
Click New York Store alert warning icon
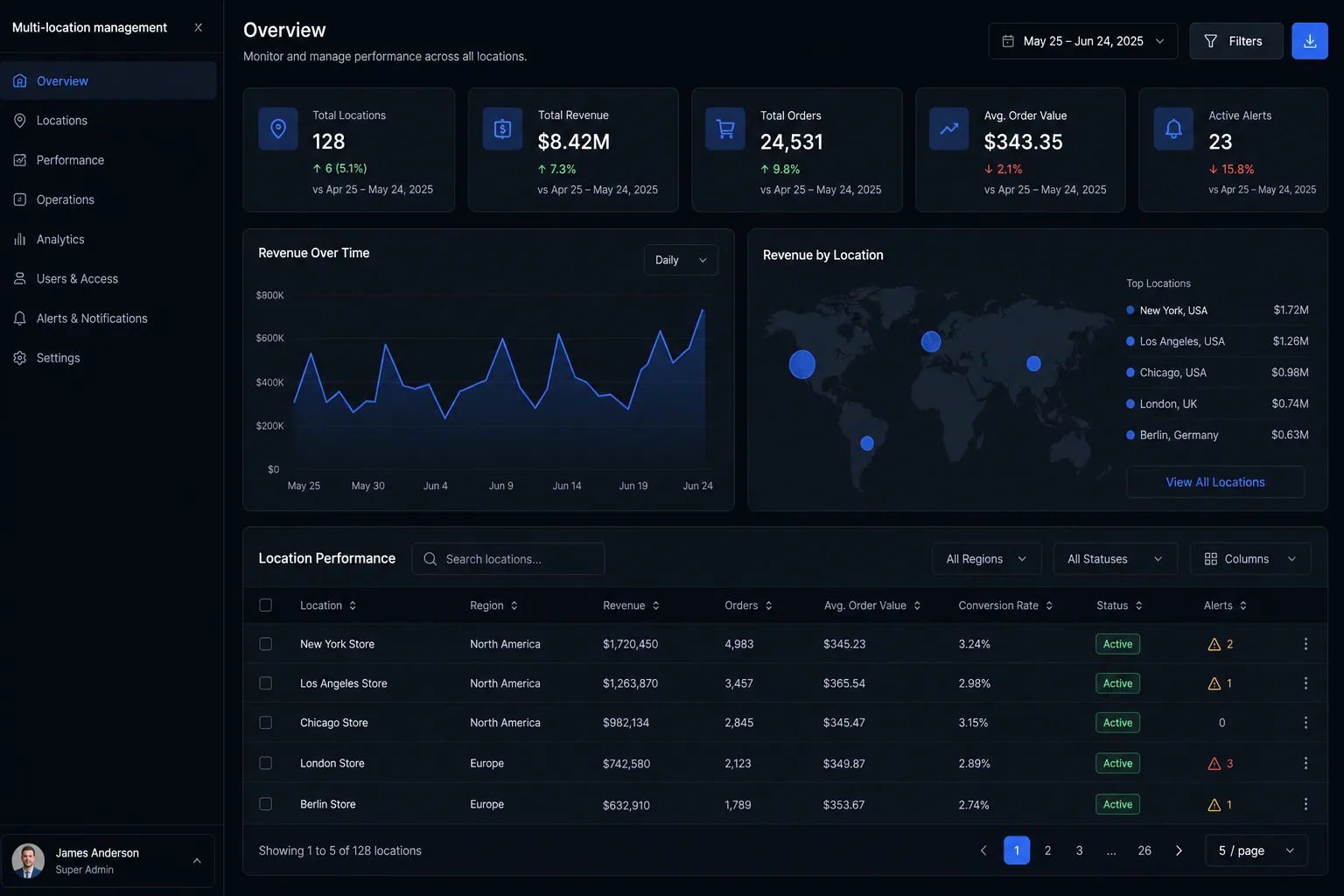click(x=1214, y=644)
